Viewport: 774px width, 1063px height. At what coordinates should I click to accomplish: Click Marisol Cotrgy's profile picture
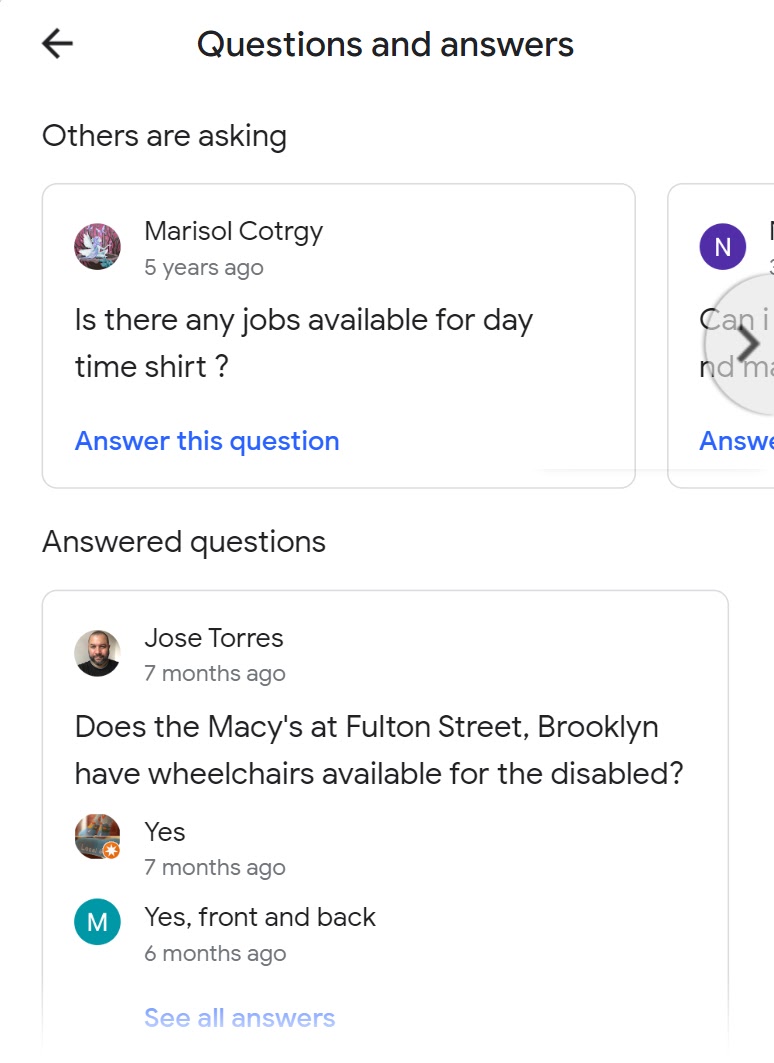click(x=98, y=247)
